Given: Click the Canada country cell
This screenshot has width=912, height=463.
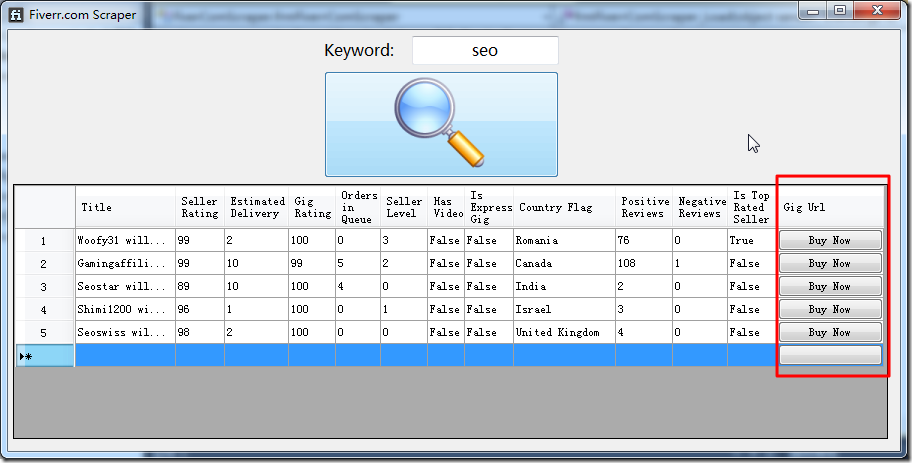Looking at the screenshot, I should pos(564,263).
